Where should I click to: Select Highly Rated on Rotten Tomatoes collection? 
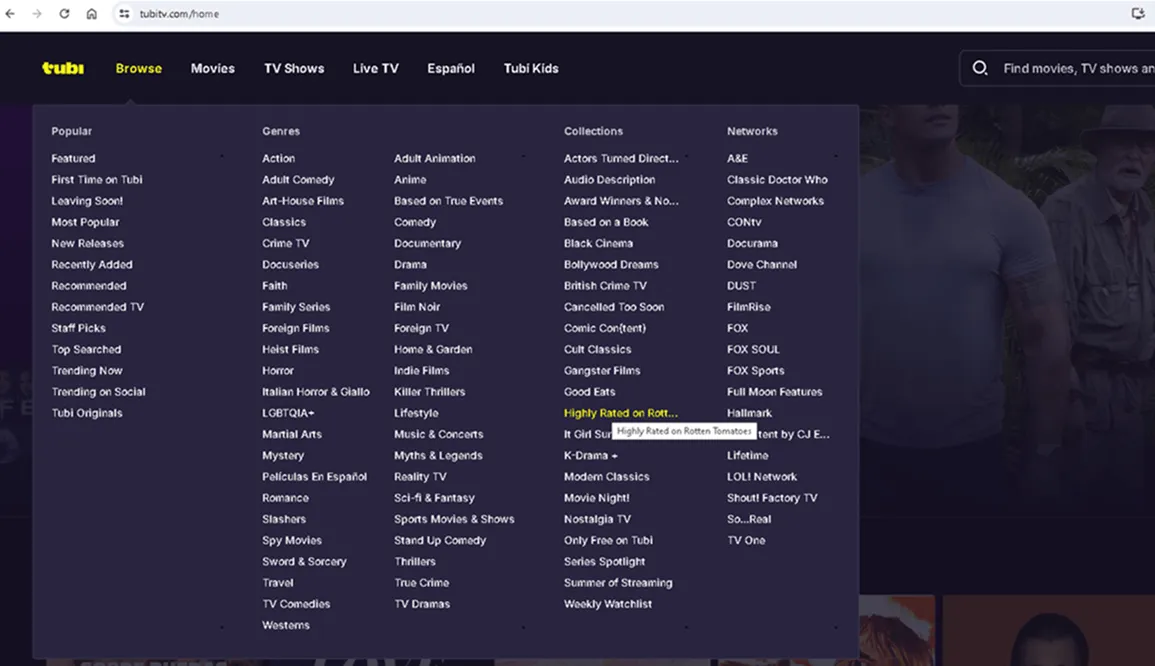point(620,413)
